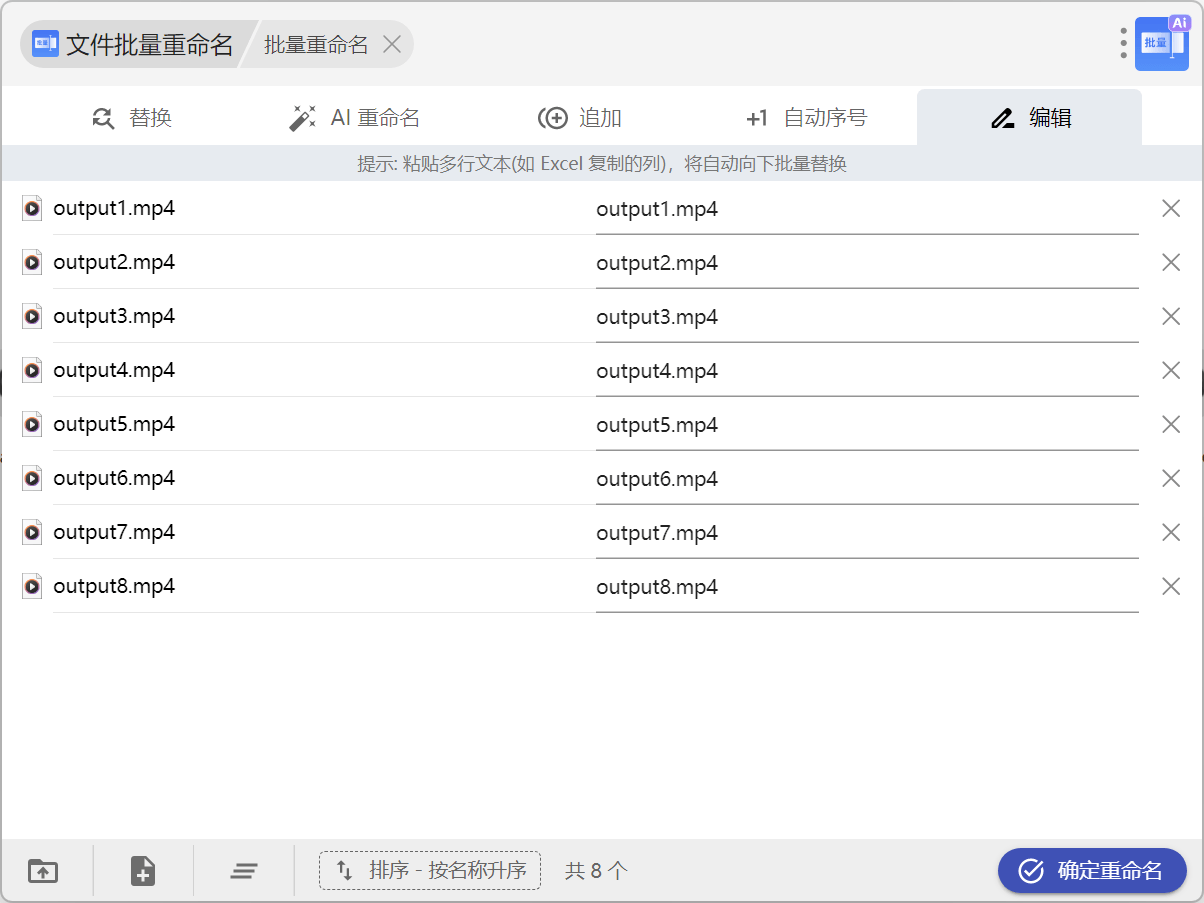Click the output3.mp4 video file icon

32,317
